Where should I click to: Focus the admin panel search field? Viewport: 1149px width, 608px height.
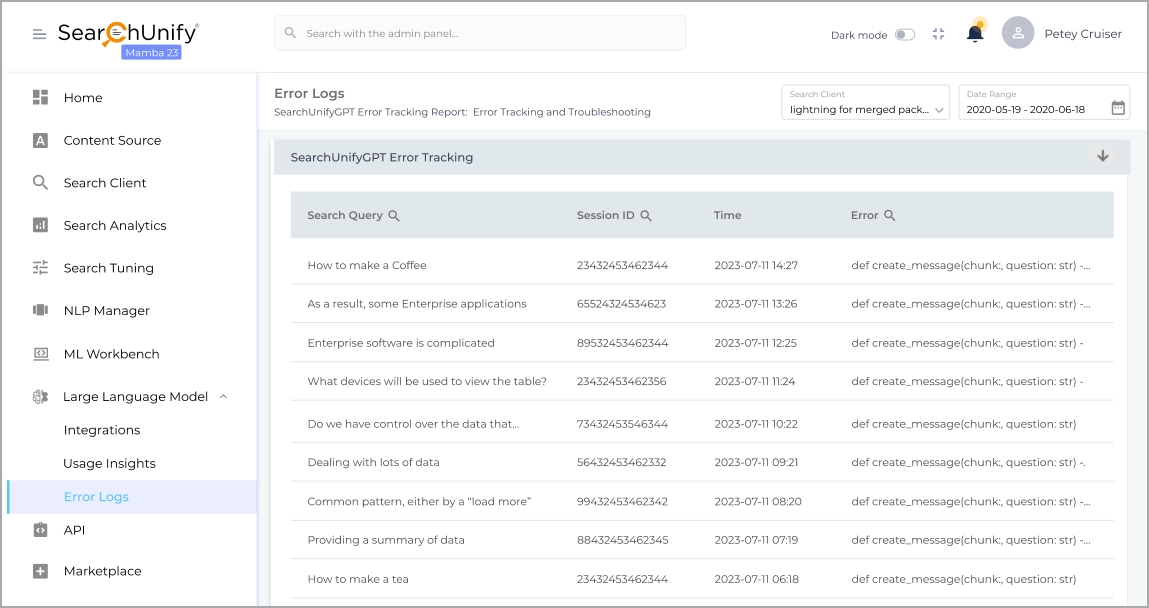[x=480, y=33]
